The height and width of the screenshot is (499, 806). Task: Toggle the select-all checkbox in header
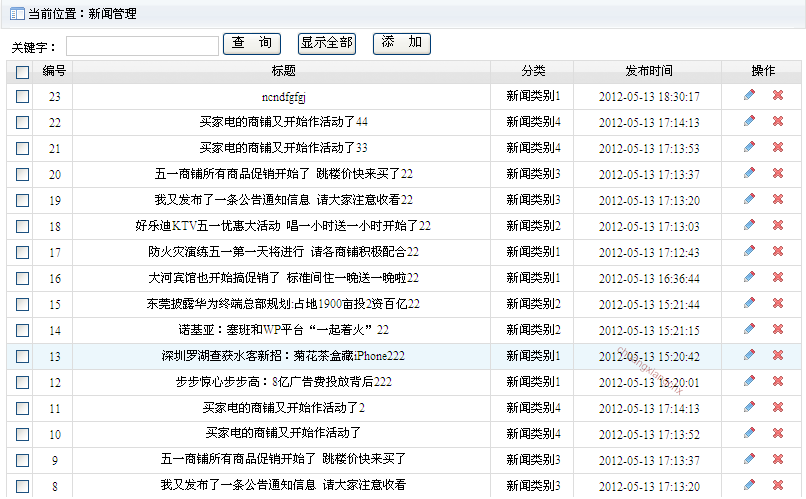click(x=22, y=72)
